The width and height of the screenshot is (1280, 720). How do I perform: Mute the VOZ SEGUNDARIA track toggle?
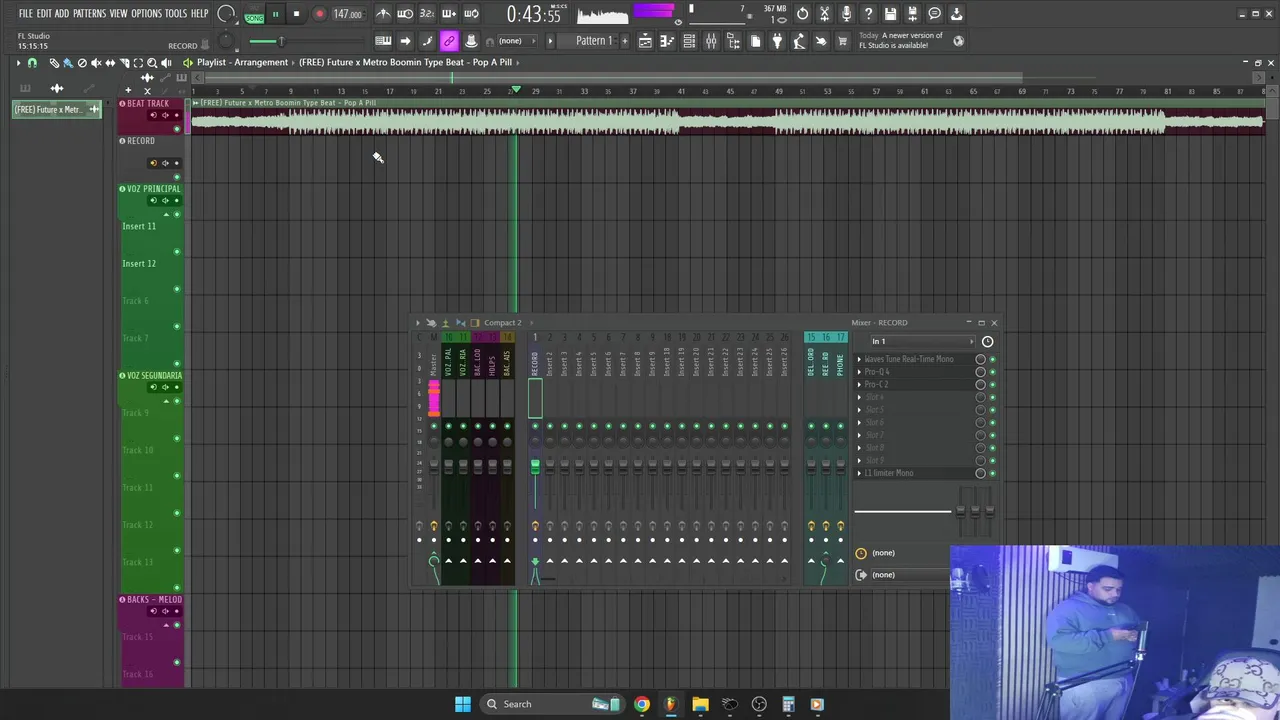click(177, 401)
